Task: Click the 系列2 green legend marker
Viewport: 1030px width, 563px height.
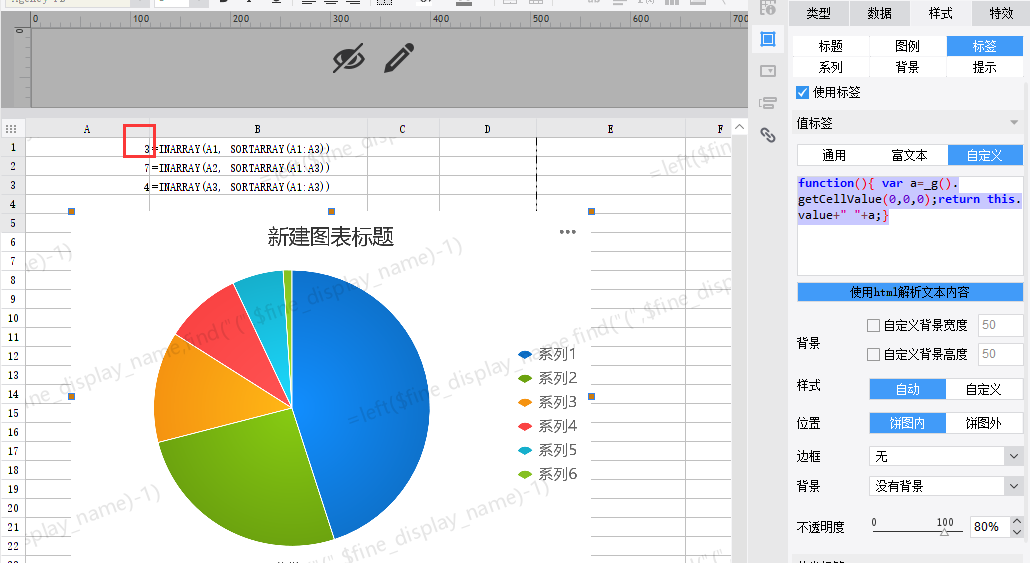Action: (525, 378)
